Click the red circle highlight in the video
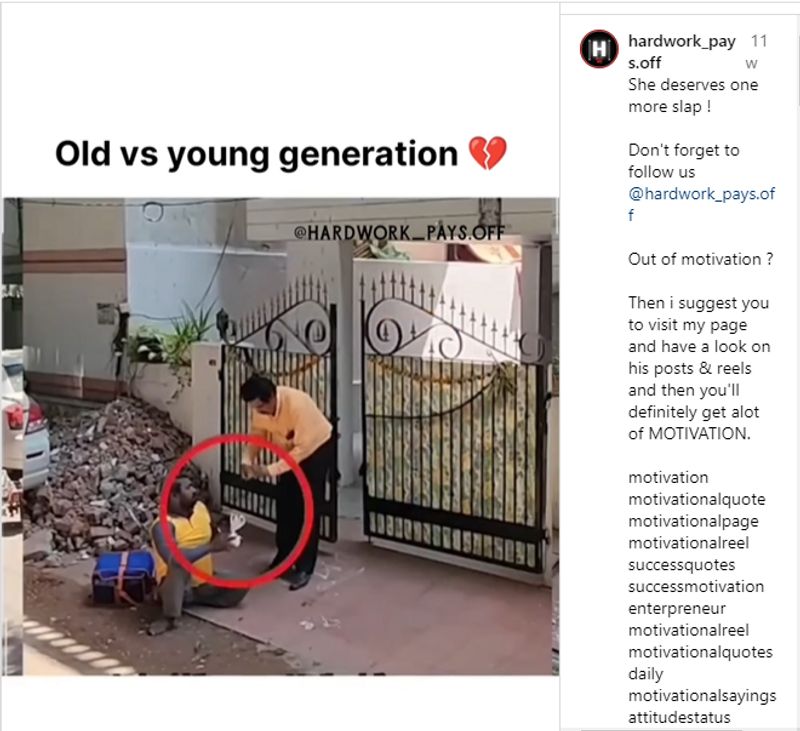800x731 pixels. pyautogui.click(x=237, y=511)
